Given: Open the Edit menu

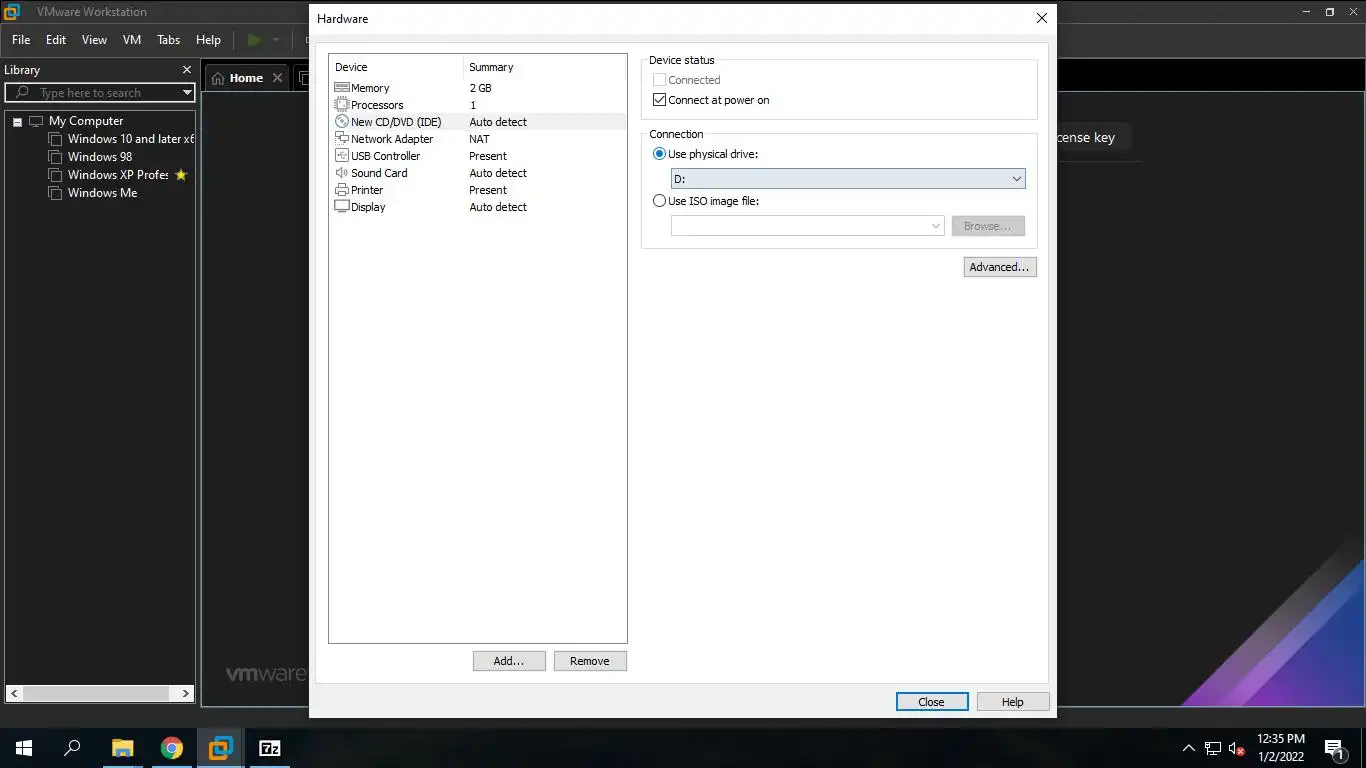Looking at the screenshot, I should pyautogui.click(x=56, y=40).
